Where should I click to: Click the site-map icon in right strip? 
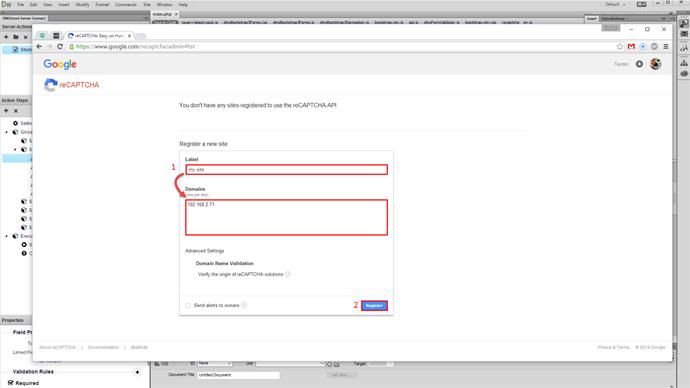[x=684, y=63]
